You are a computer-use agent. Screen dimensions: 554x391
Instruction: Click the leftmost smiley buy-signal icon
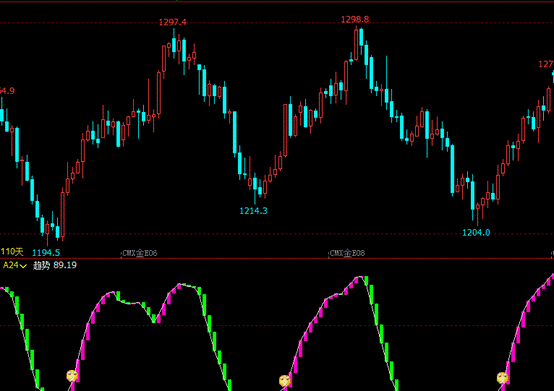(x=72, y=376)
